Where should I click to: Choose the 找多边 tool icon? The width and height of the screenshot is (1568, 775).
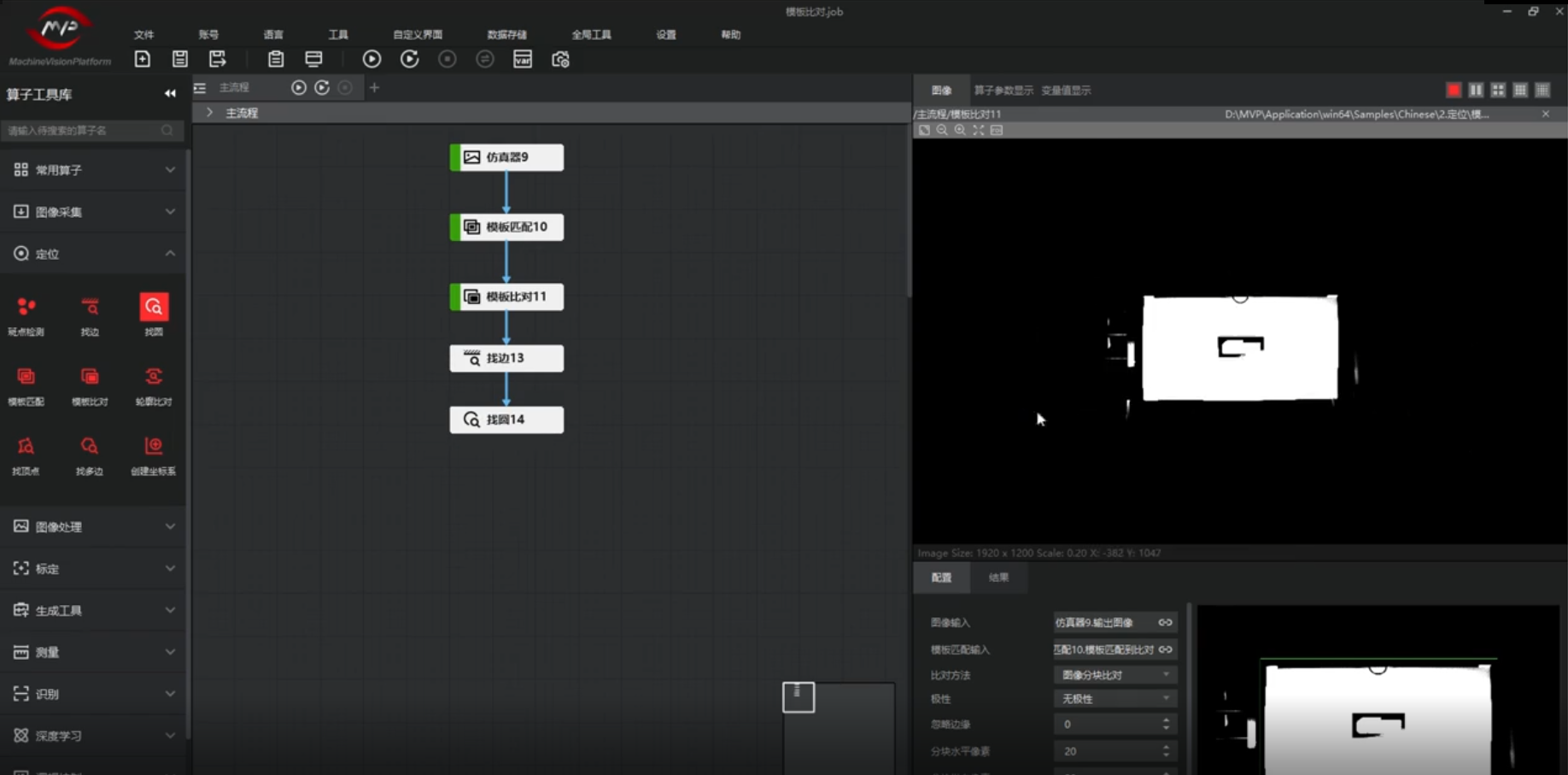[90, 454]
